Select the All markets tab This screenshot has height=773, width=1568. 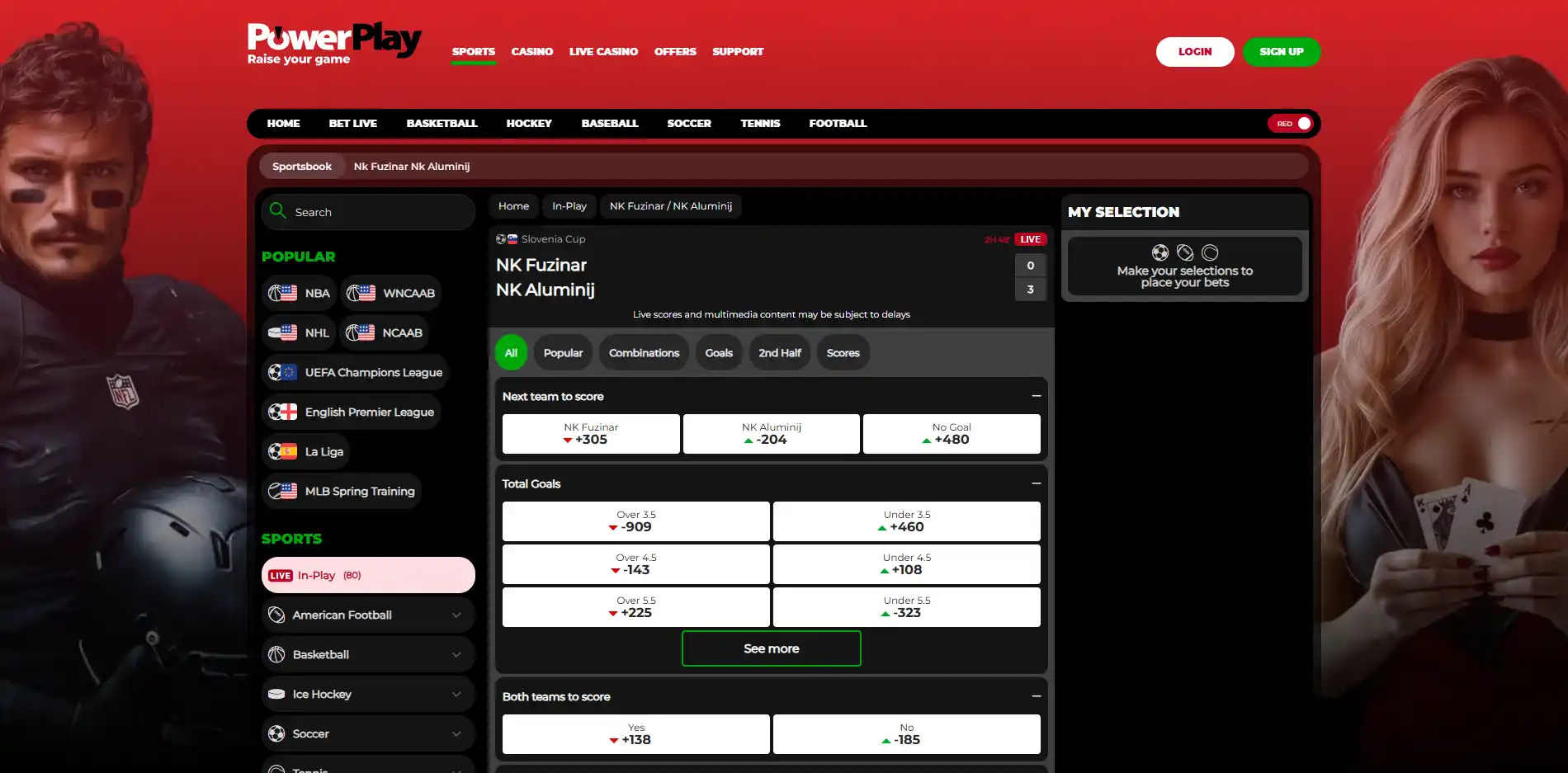tap(511, 353)
